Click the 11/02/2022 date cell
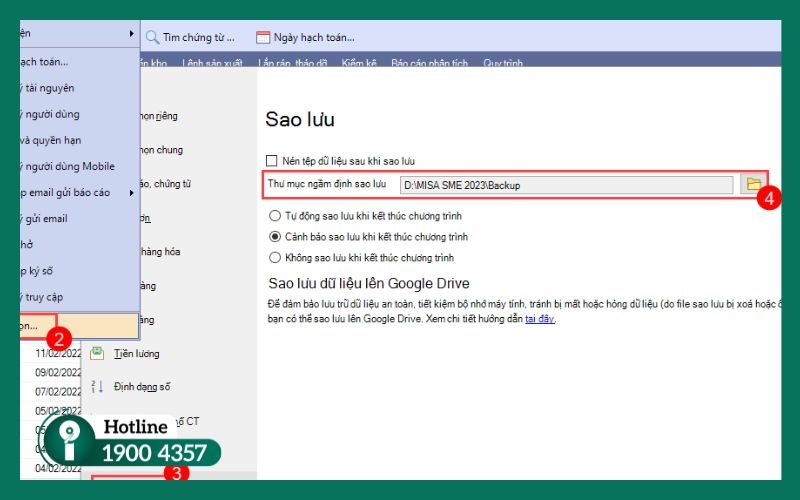This screenshot has width=800, height=500. 58,353
